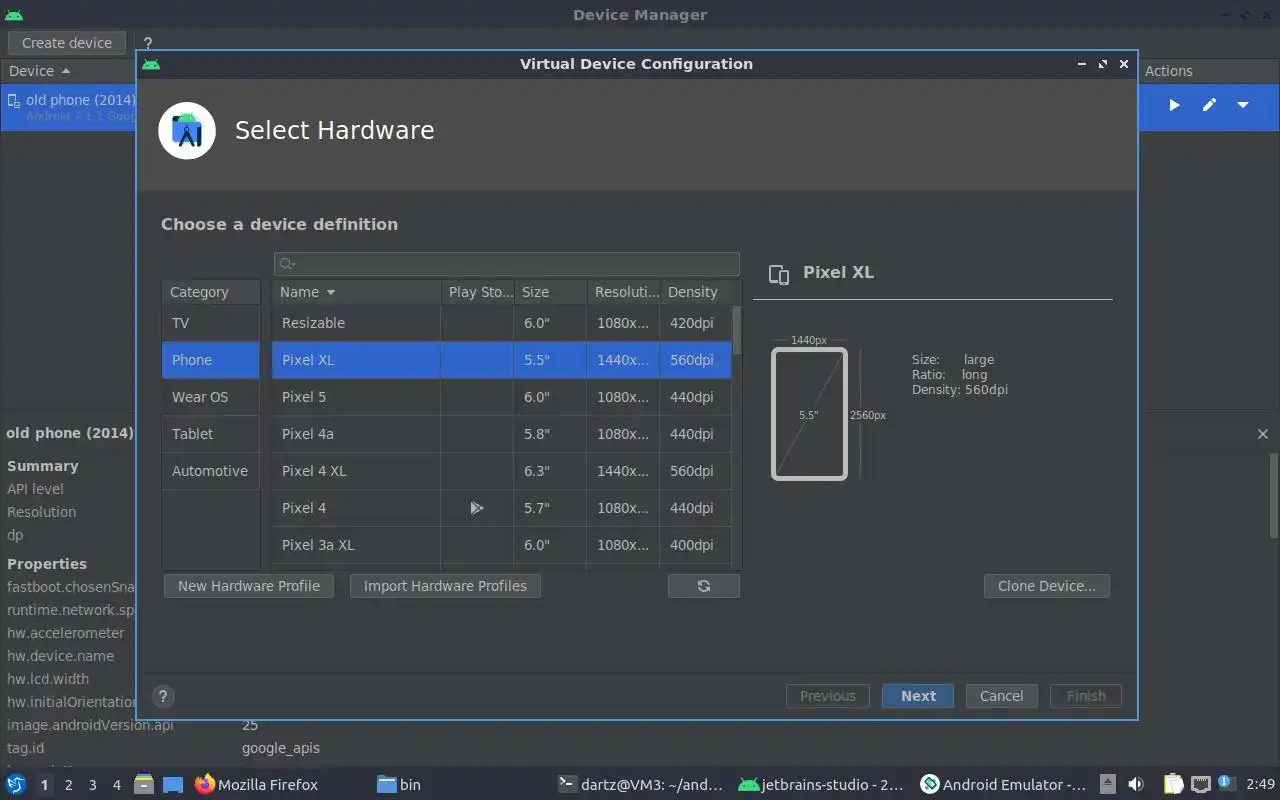The width and height of the screenshot is (1280, 800).
Task: Click the Resolution column header
Action: pos(624,292)
